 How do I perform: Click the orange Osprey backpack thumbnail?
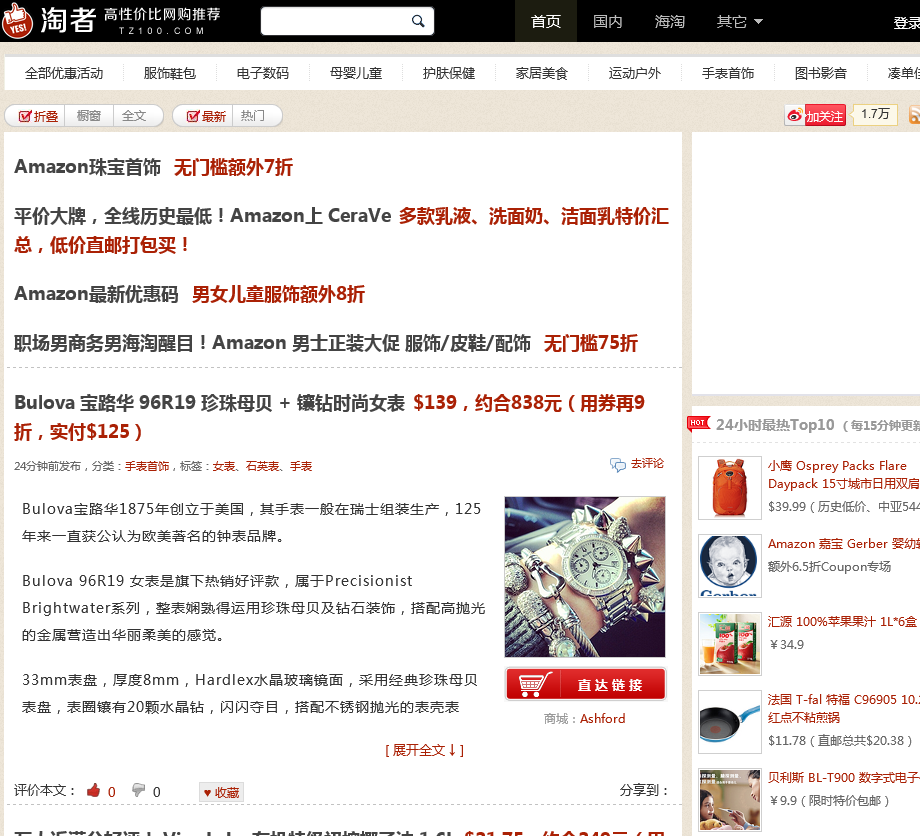pyautogui.click(x=729, y=488)
